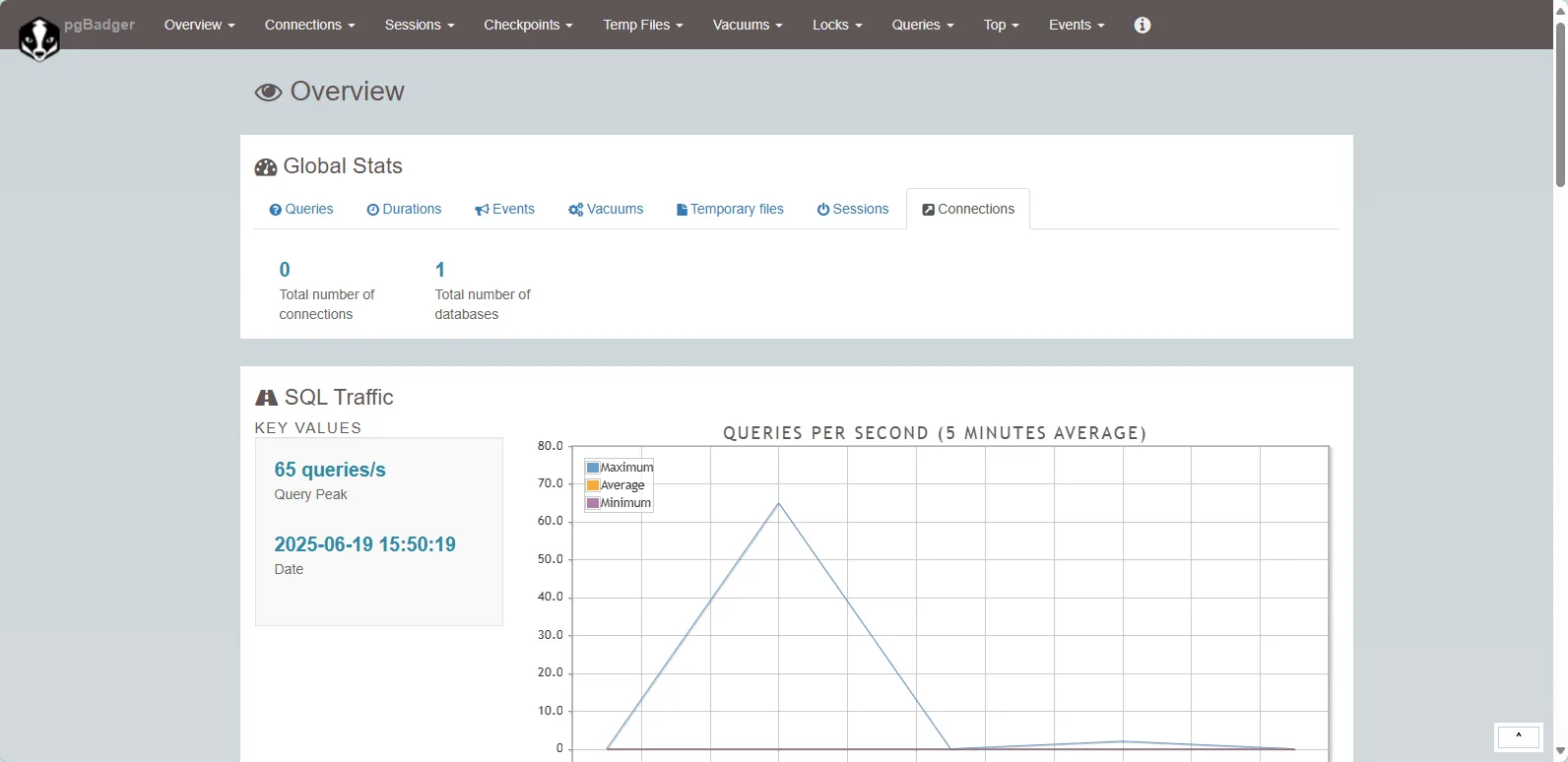Screen dimensions: 1568x762
Task: Click the "KEY VALUES" heading
Action: pyautogui.click(x=308, y=428)
